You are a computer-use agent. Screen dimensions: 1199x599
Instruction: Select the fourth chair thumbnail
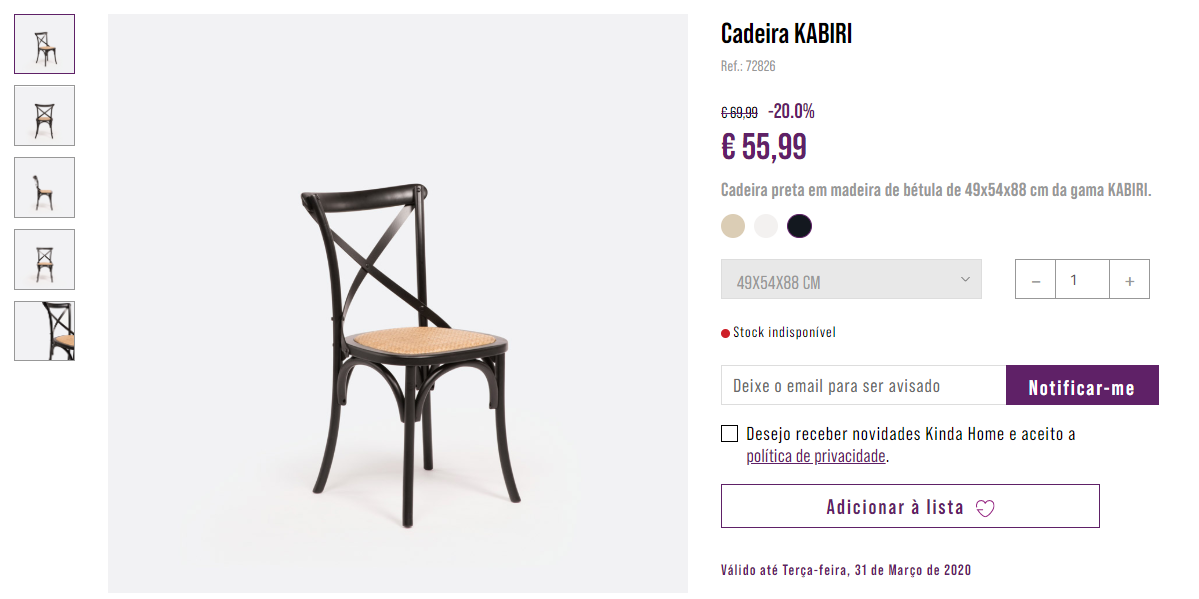(x=44, y=259)
